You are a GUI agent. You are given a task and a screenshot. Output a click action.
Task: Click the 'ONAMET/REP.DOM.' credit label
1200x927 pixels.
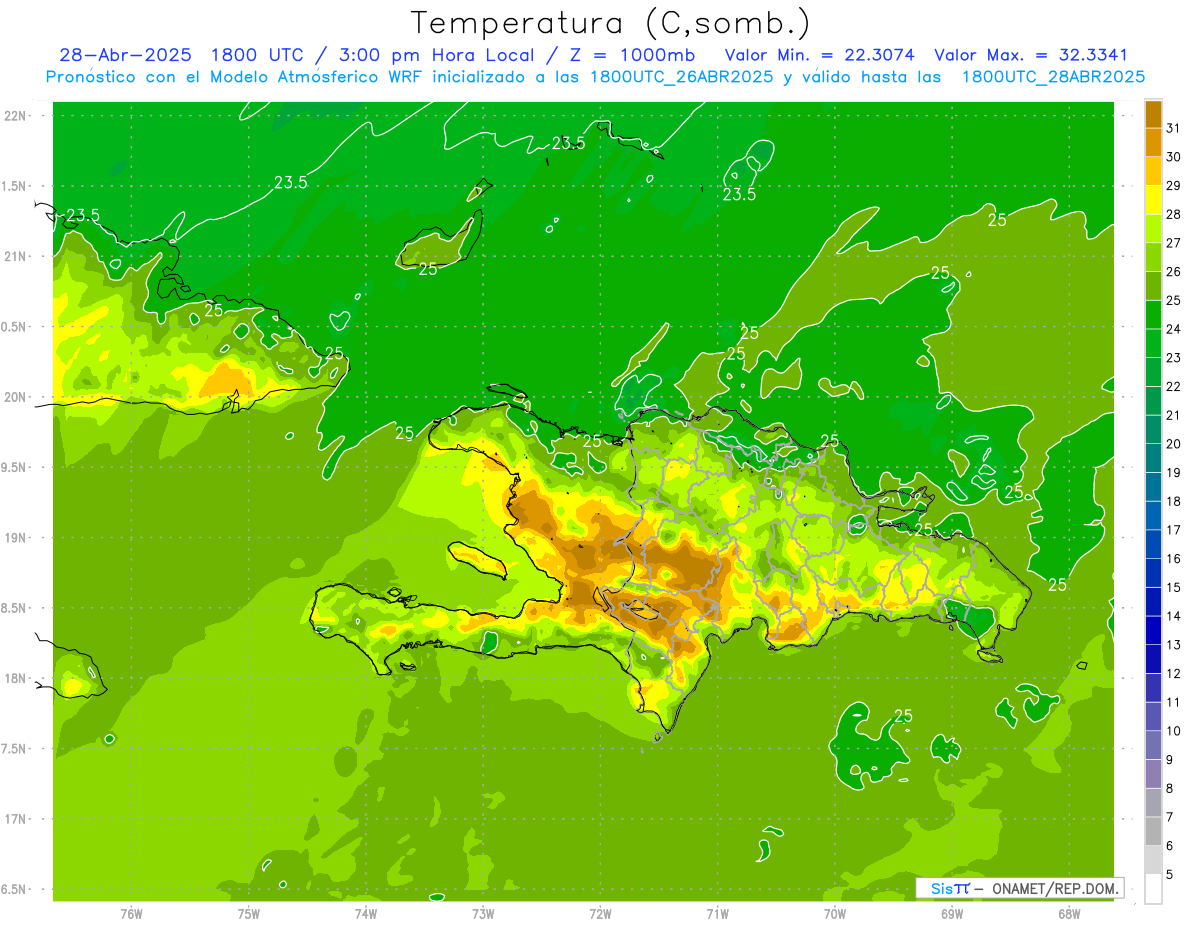pos(1054,888)
